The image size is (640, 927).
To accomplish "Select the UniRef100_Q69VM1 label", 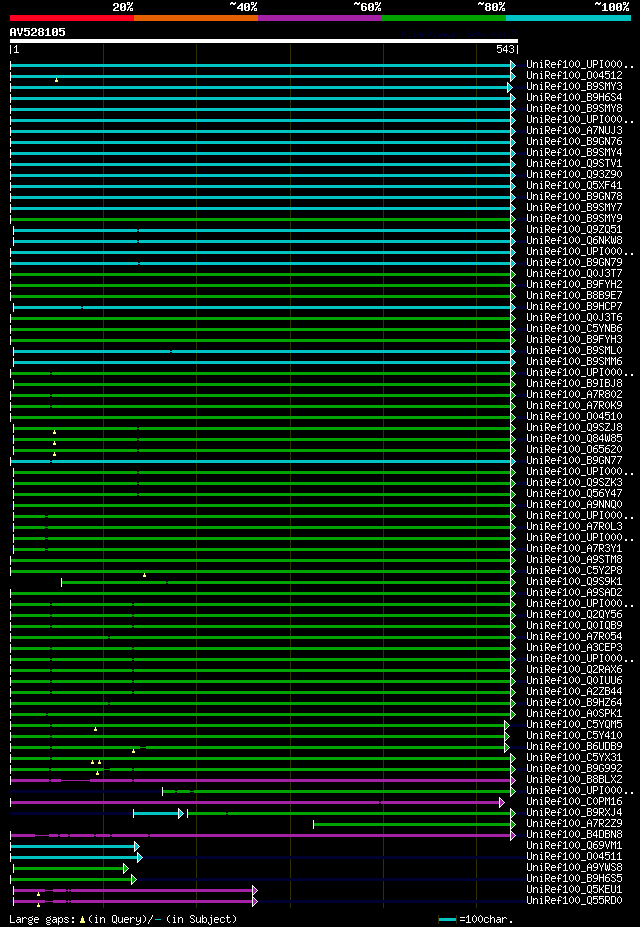I will [x=574, y=846].
